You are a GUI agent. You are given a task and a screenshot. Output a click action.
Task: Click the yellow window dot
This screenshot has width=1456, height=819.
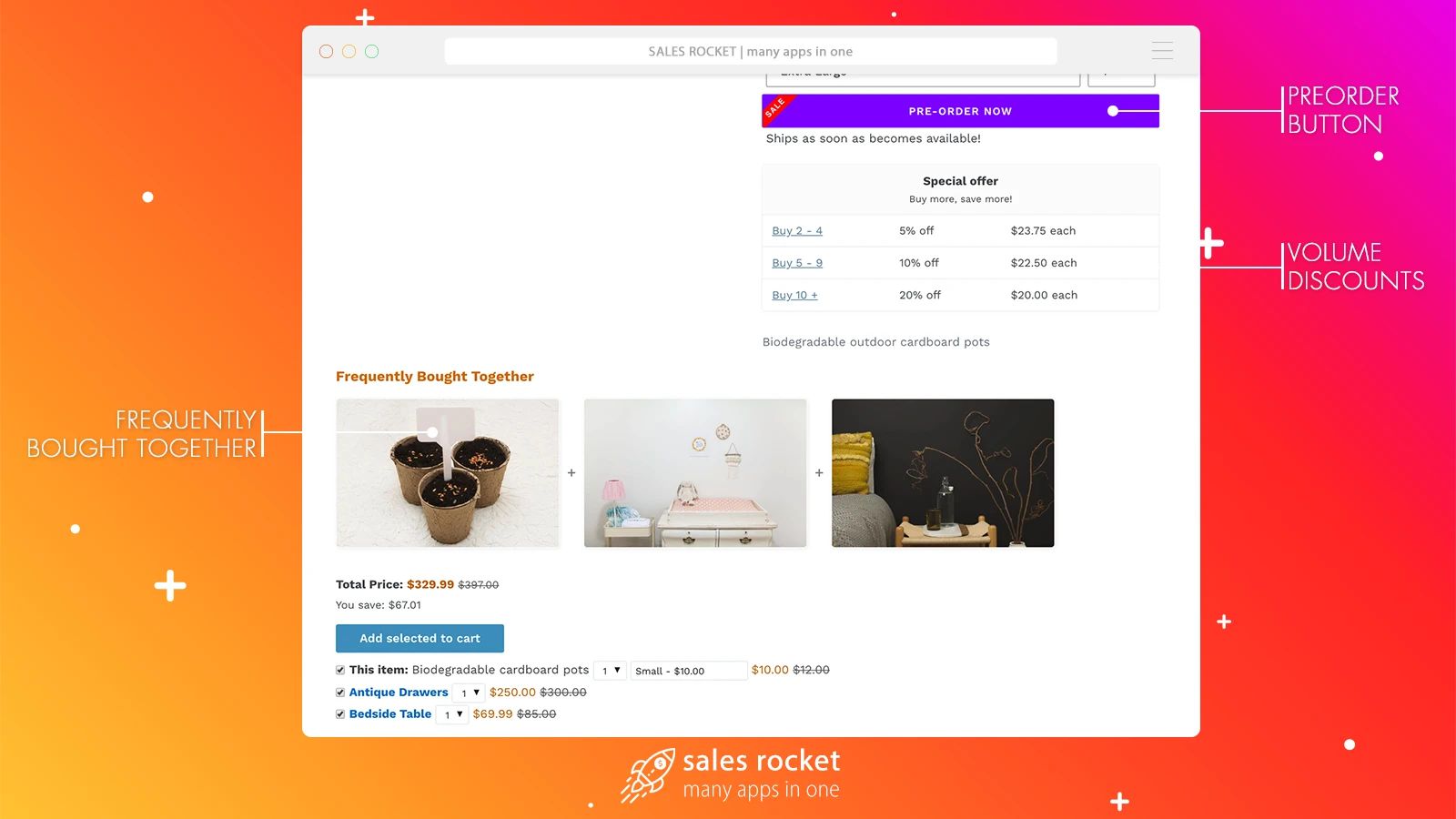[x=349, y=52]
